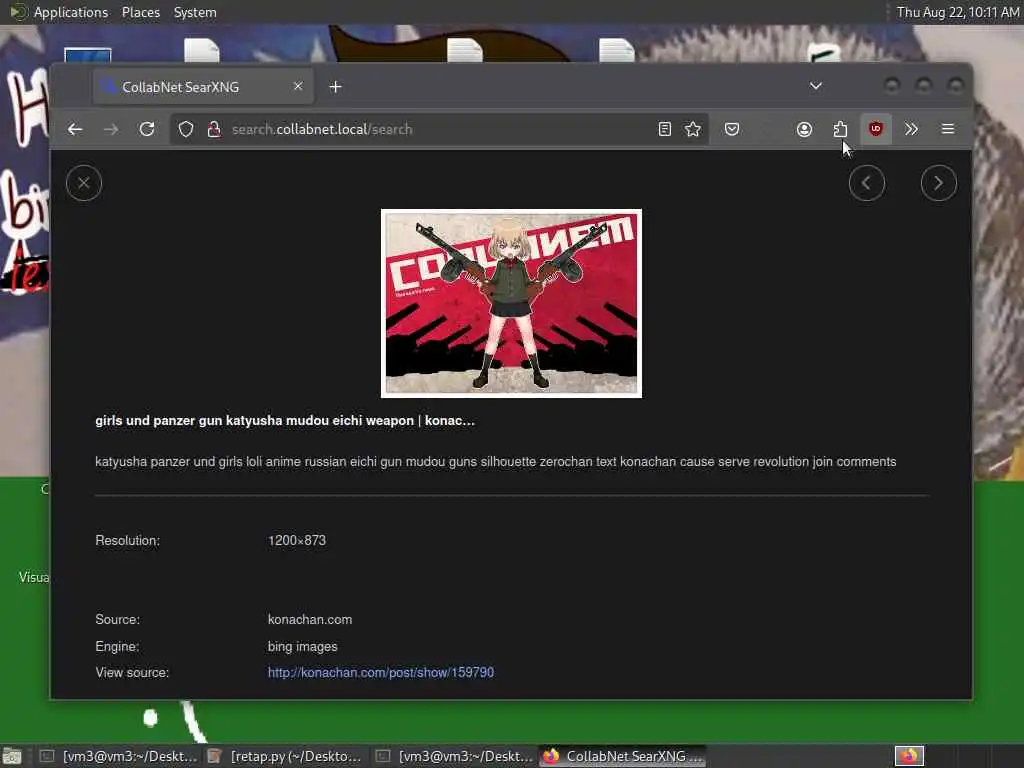Switch to retap.py editor taskbar item

click(285, 756)
